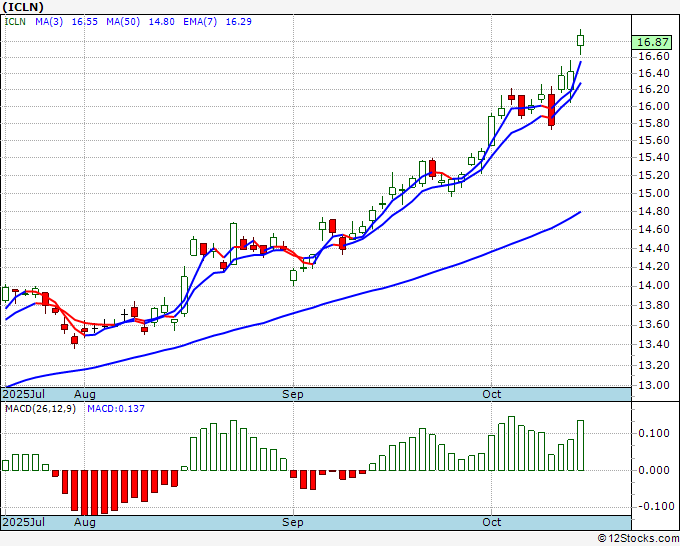Click the Aug label on MACD axis
The image size is (680, 546).
[x=85, y=522]
